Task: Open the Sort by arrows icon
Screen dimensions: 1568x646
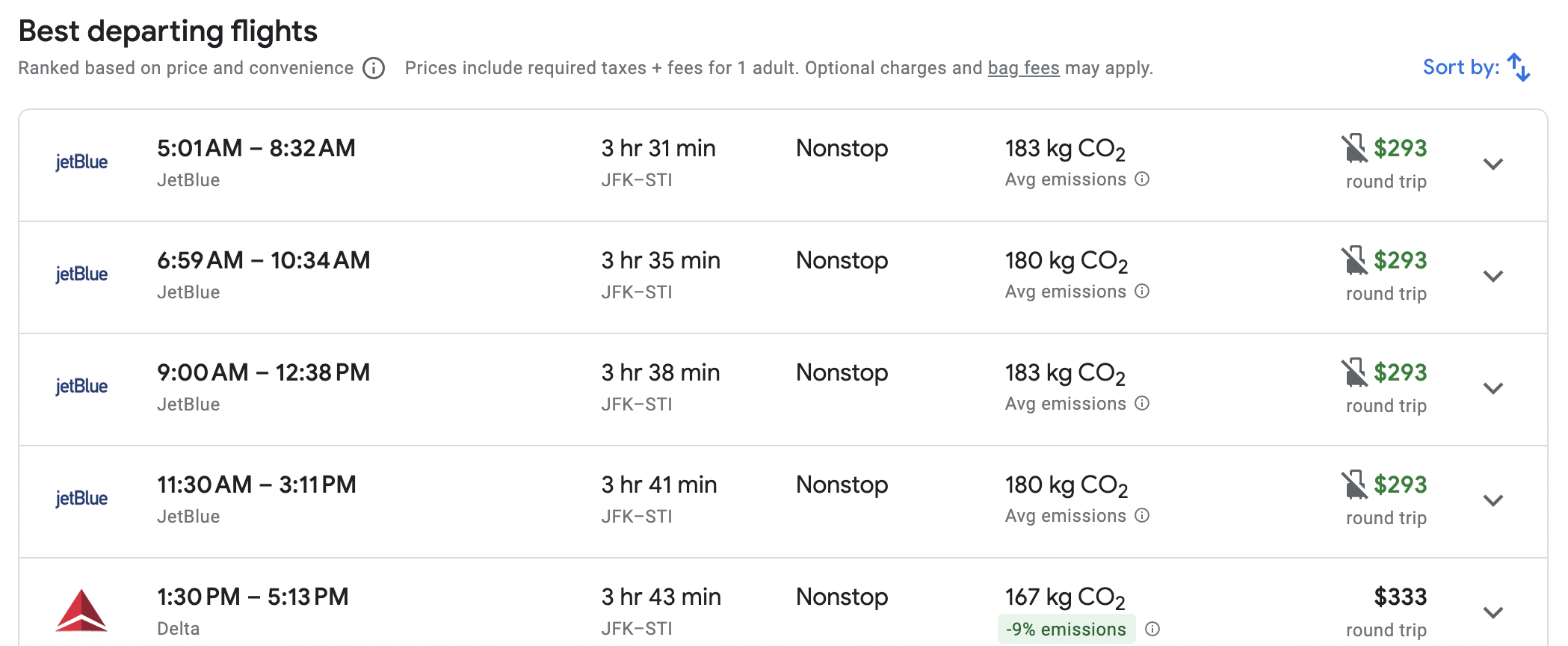Action: (x=1519, y=67)
